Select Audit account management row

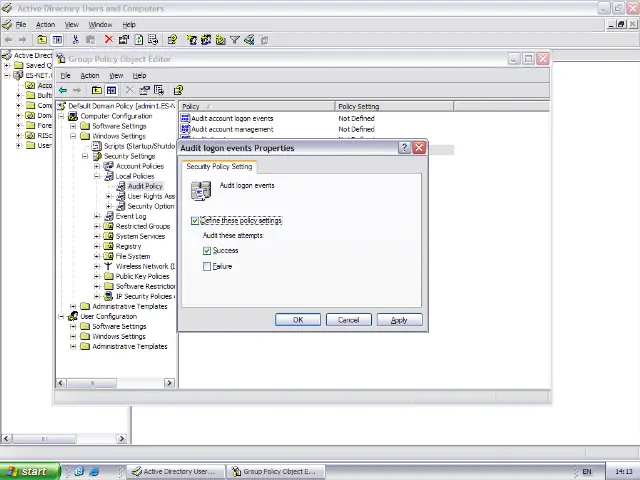[233, 129]
